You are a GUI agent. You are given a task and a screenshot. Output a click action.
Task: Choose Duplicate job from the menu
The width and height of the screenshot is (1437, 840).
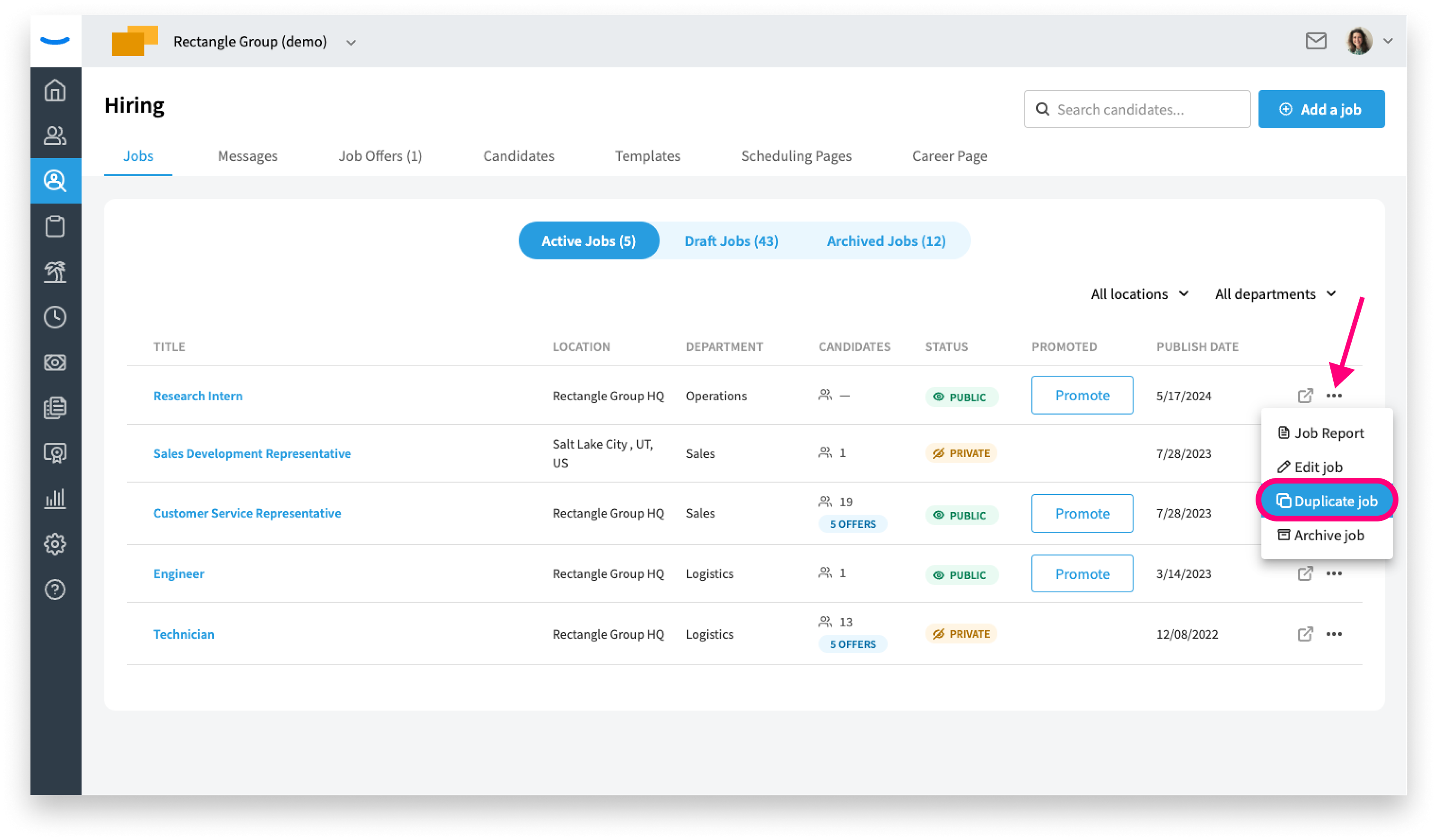(x=1326, y=501)
